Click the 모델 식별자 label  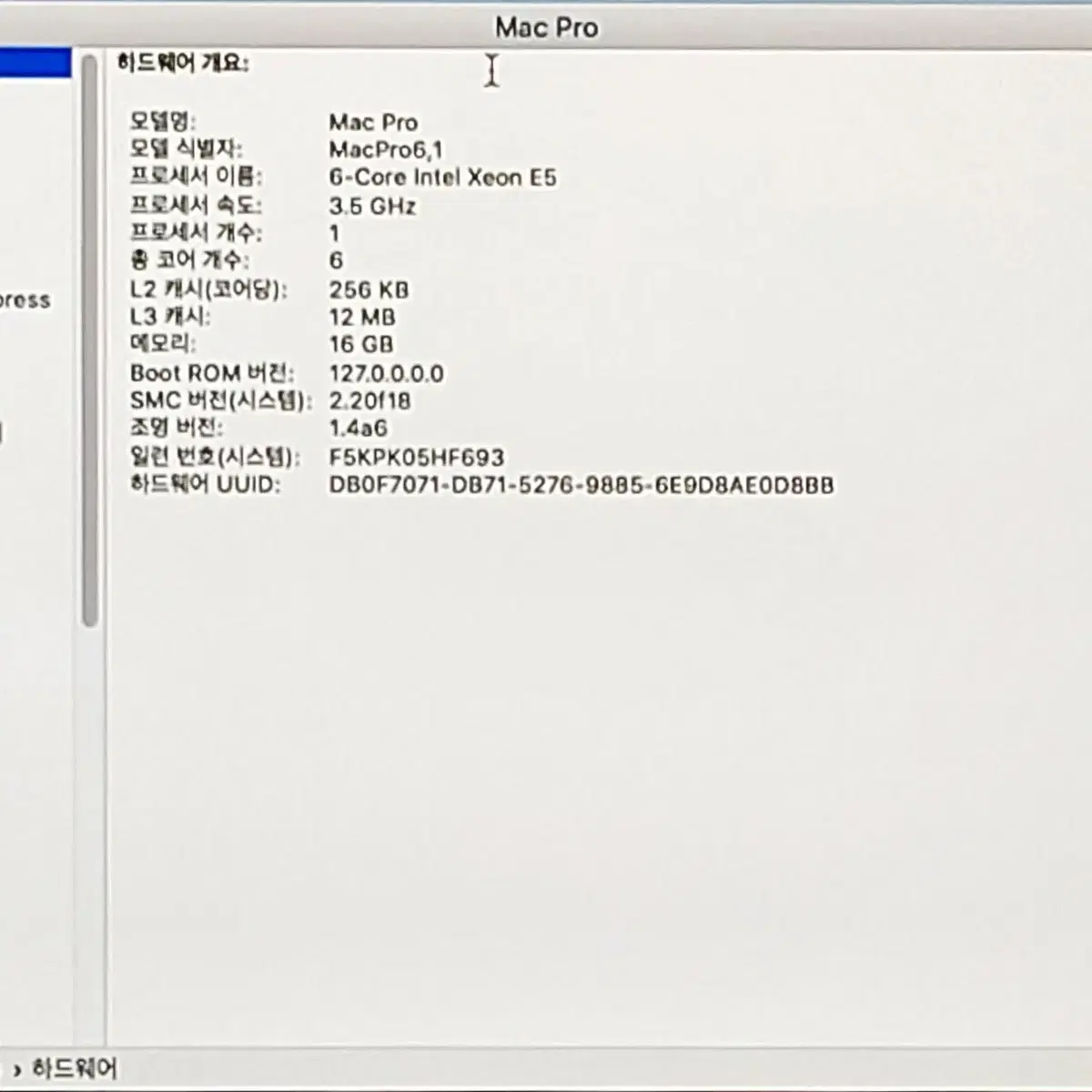click(x=187, y=148)
